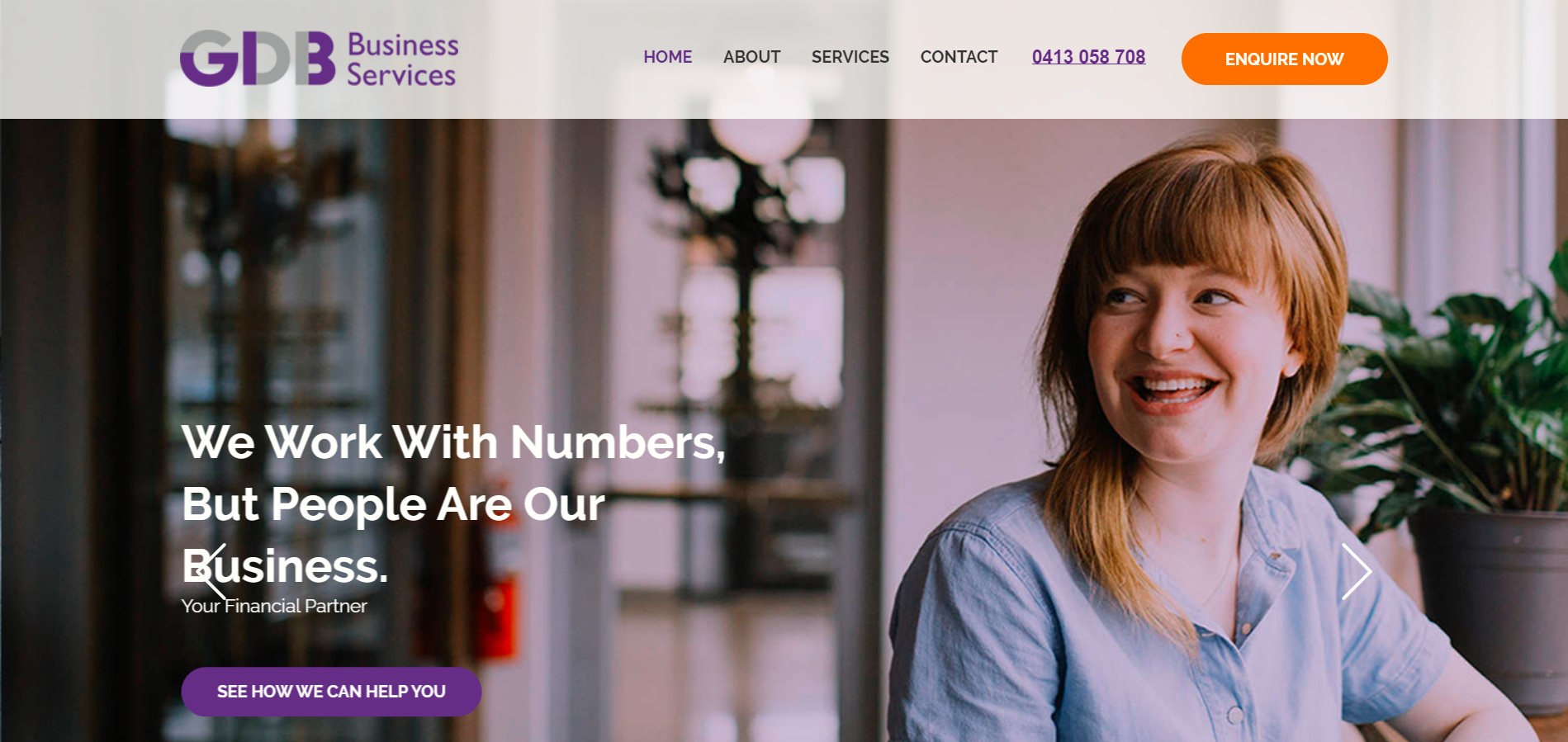This screenshot has width=1568, height=742.
Task: Select SERVICES in the navigation
Action: (850, 57)
